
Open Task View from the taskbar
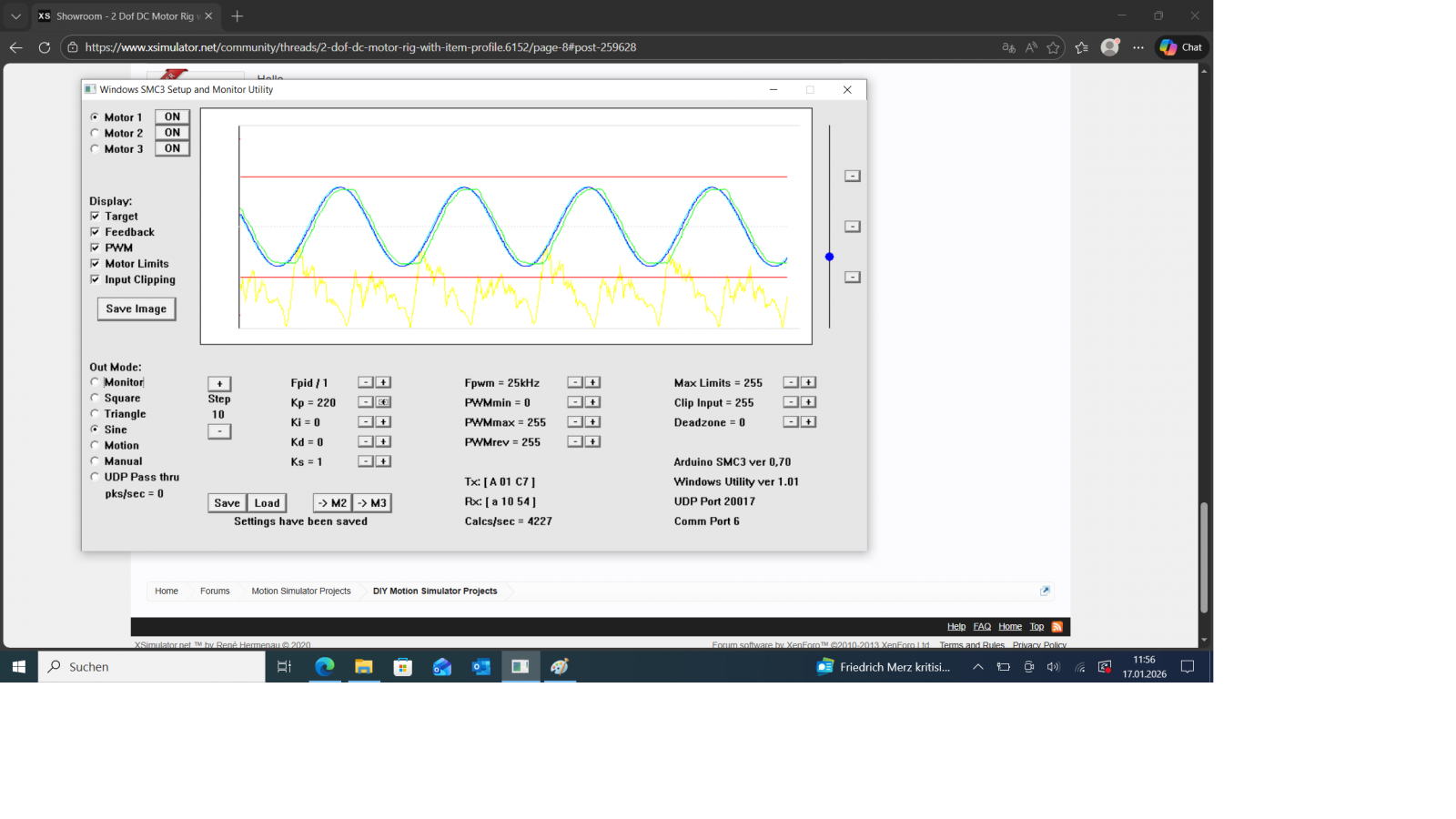pos(284,667)
